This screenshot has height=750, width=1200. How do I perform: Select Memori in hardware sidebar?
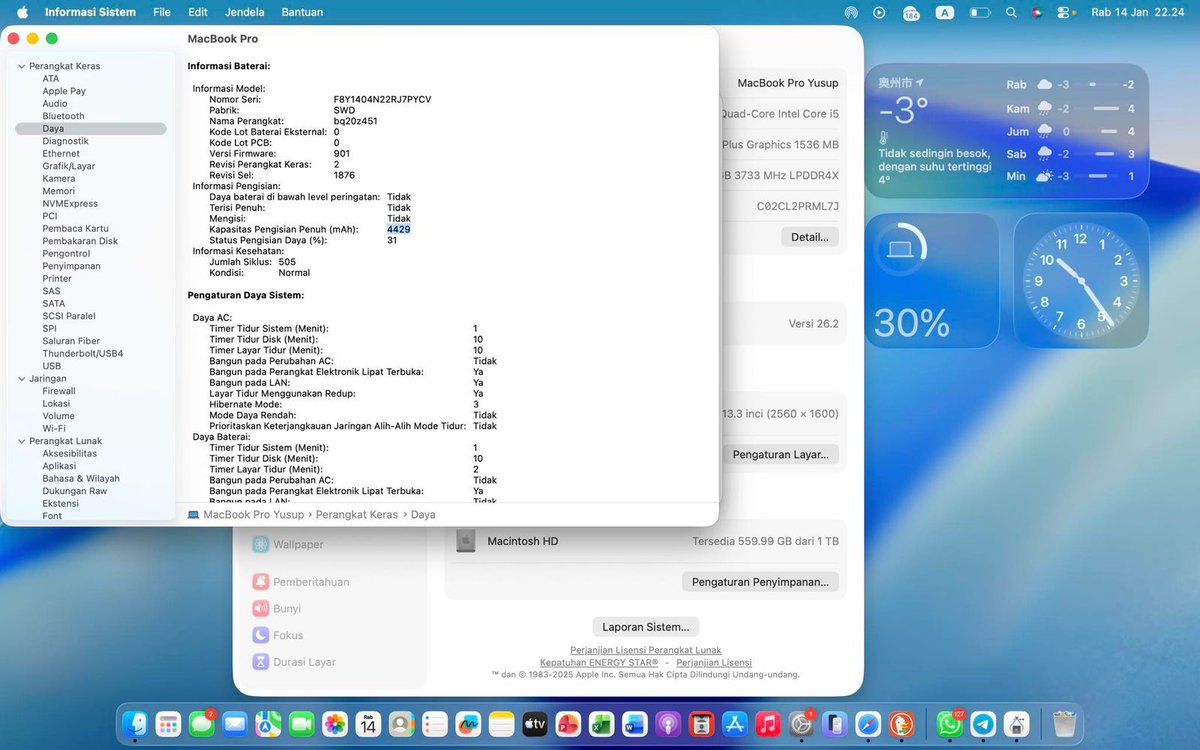(x=58, y=191)
